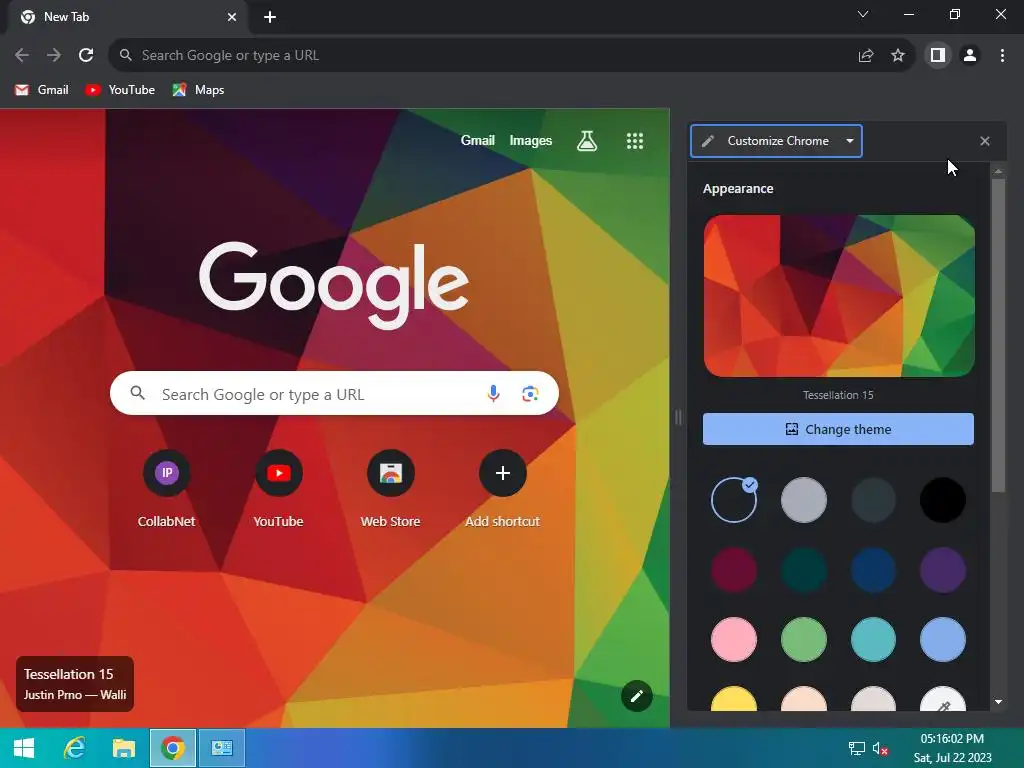
Task: Open File Explorer from taskbar
Action: pos(123,748)
